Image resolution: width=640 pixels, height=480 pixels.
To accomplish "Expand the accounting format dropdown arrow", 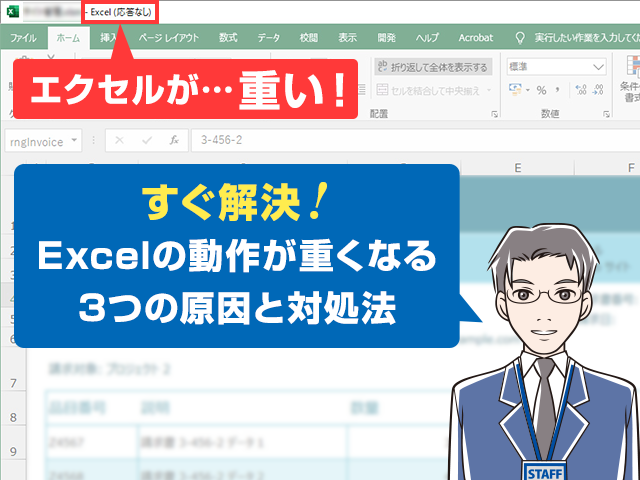I will click(528, 90).
